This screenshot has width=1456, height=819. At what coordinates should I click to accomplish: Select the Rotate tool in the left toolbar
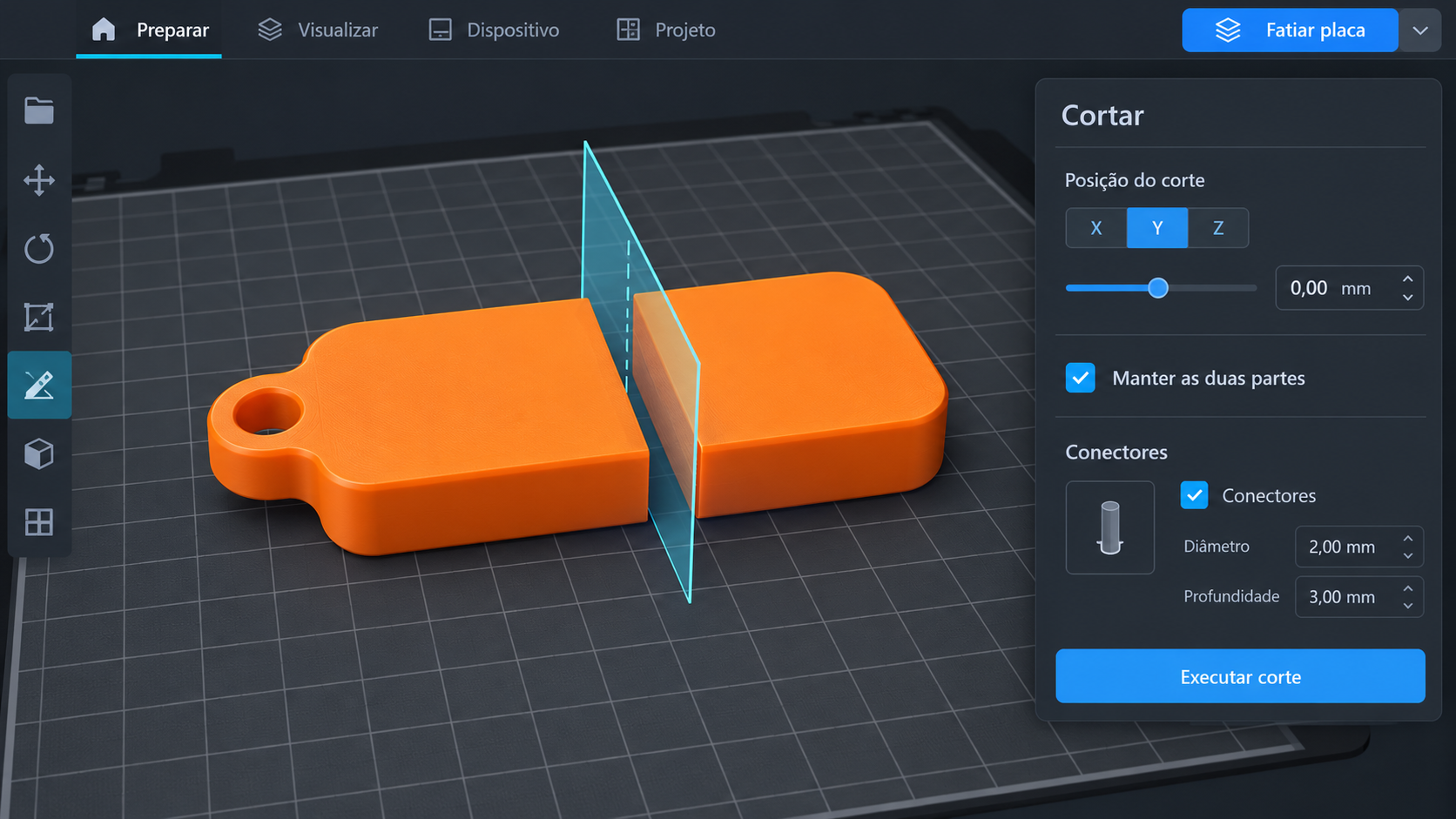39,248
